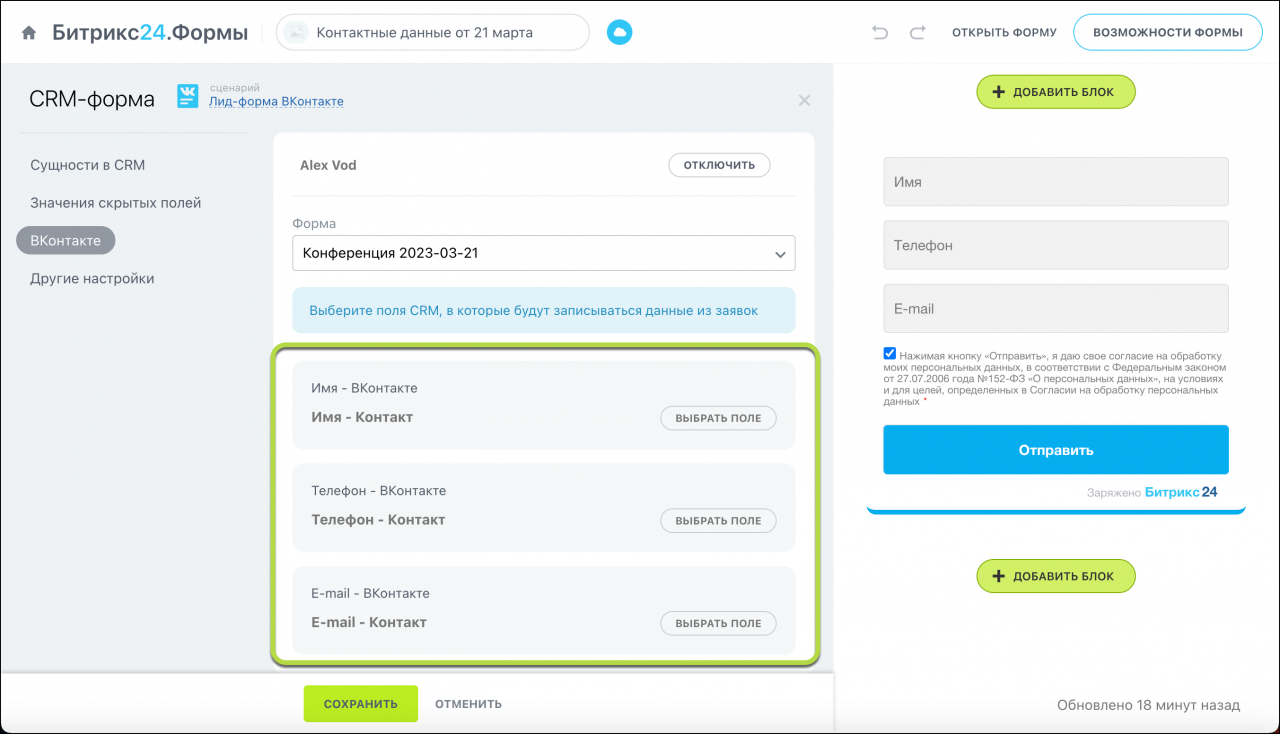Open the Заряжено Битрикс24 link
The width and height of the screenshot is (1280, 734).
click(x=1152, y=492)
